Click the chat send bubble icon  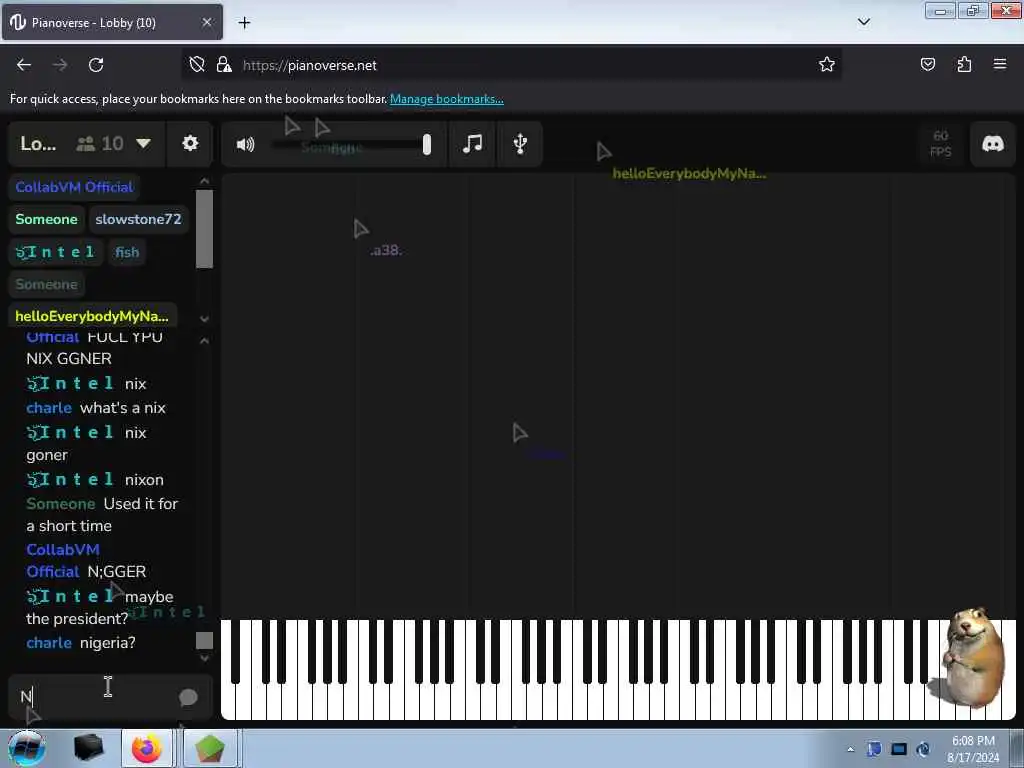click(188, 697)
